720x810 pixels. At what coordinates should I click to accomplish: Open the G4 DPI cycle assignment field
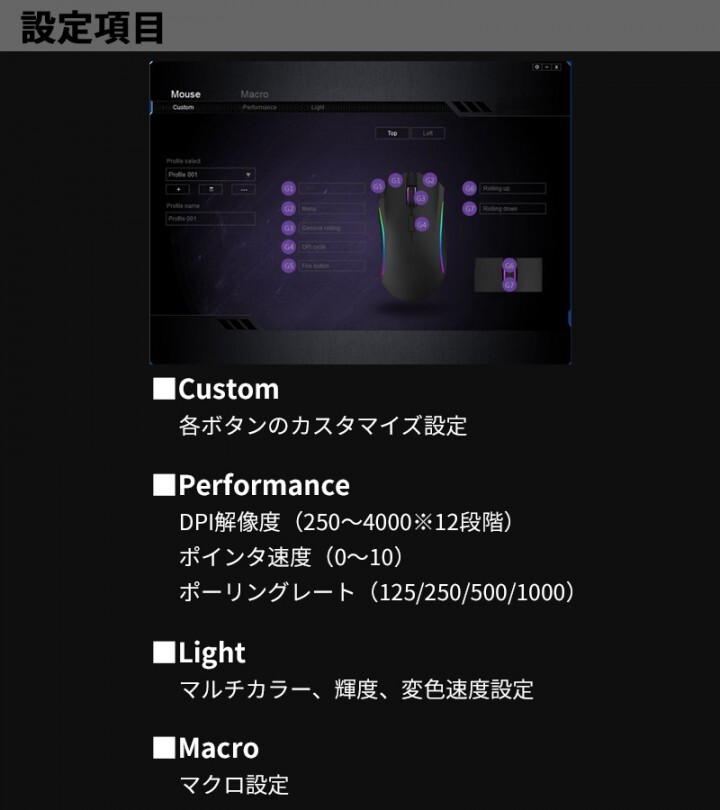(332, 247)
